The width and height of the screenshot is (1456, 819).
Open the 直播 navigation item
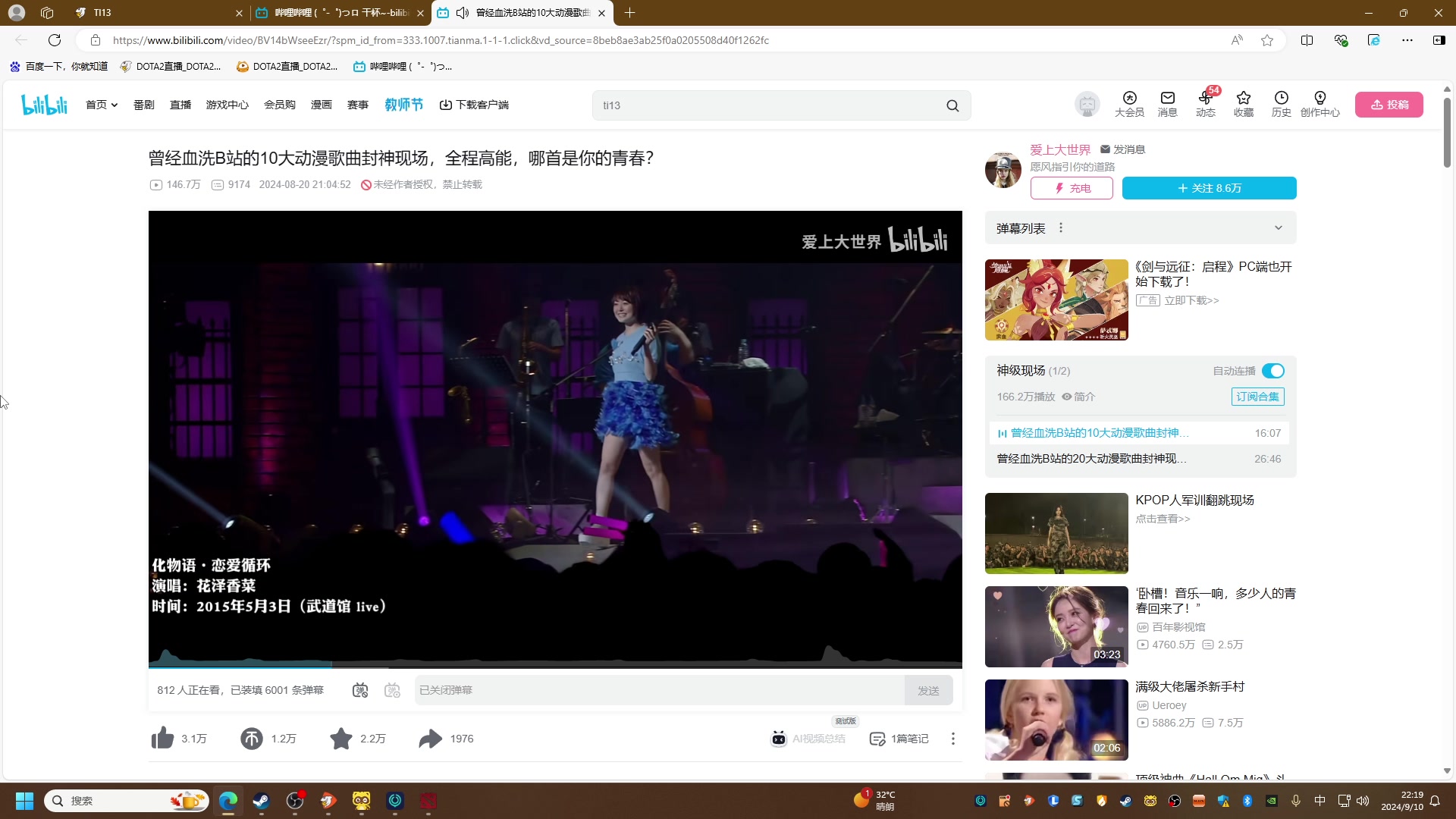tap(180, 105)
